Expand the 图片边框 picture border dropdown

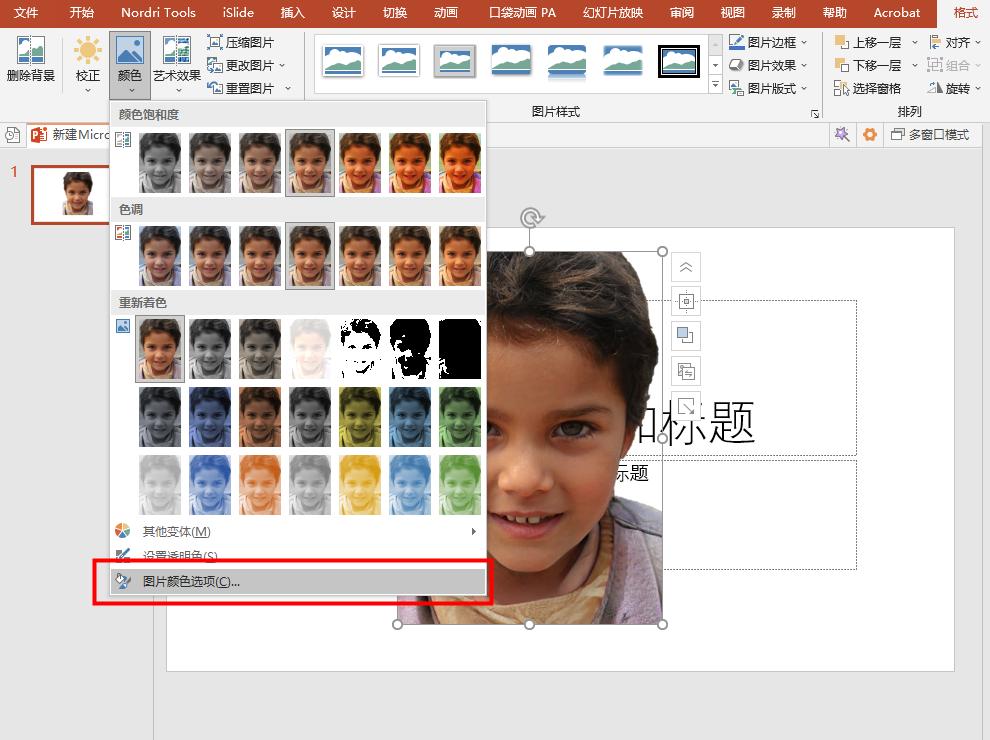(804, 42)
